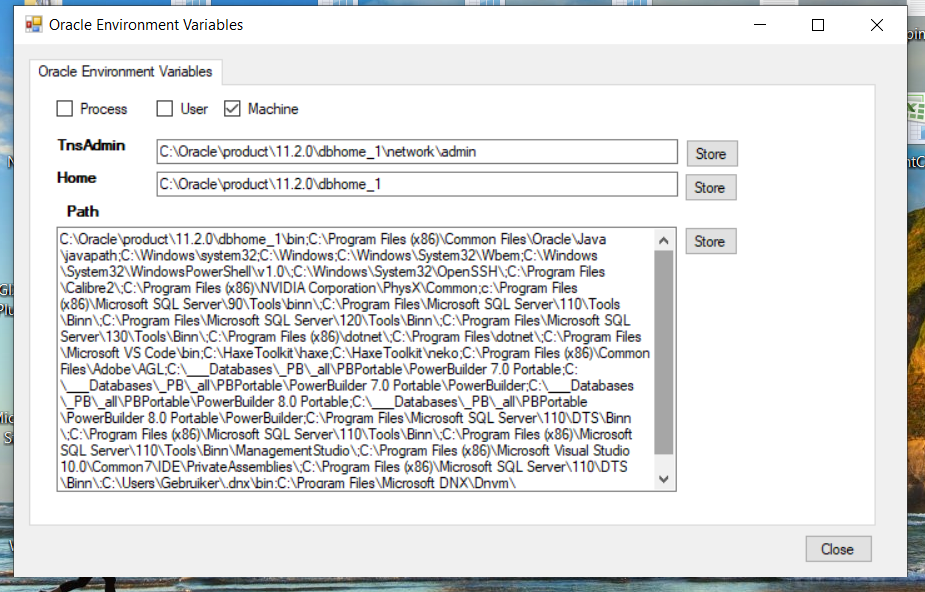The height and width of the screenshot is (592, 925).
Task: Click the Path vertical scrollbar thumb
Action: click(x=664, y=352)
